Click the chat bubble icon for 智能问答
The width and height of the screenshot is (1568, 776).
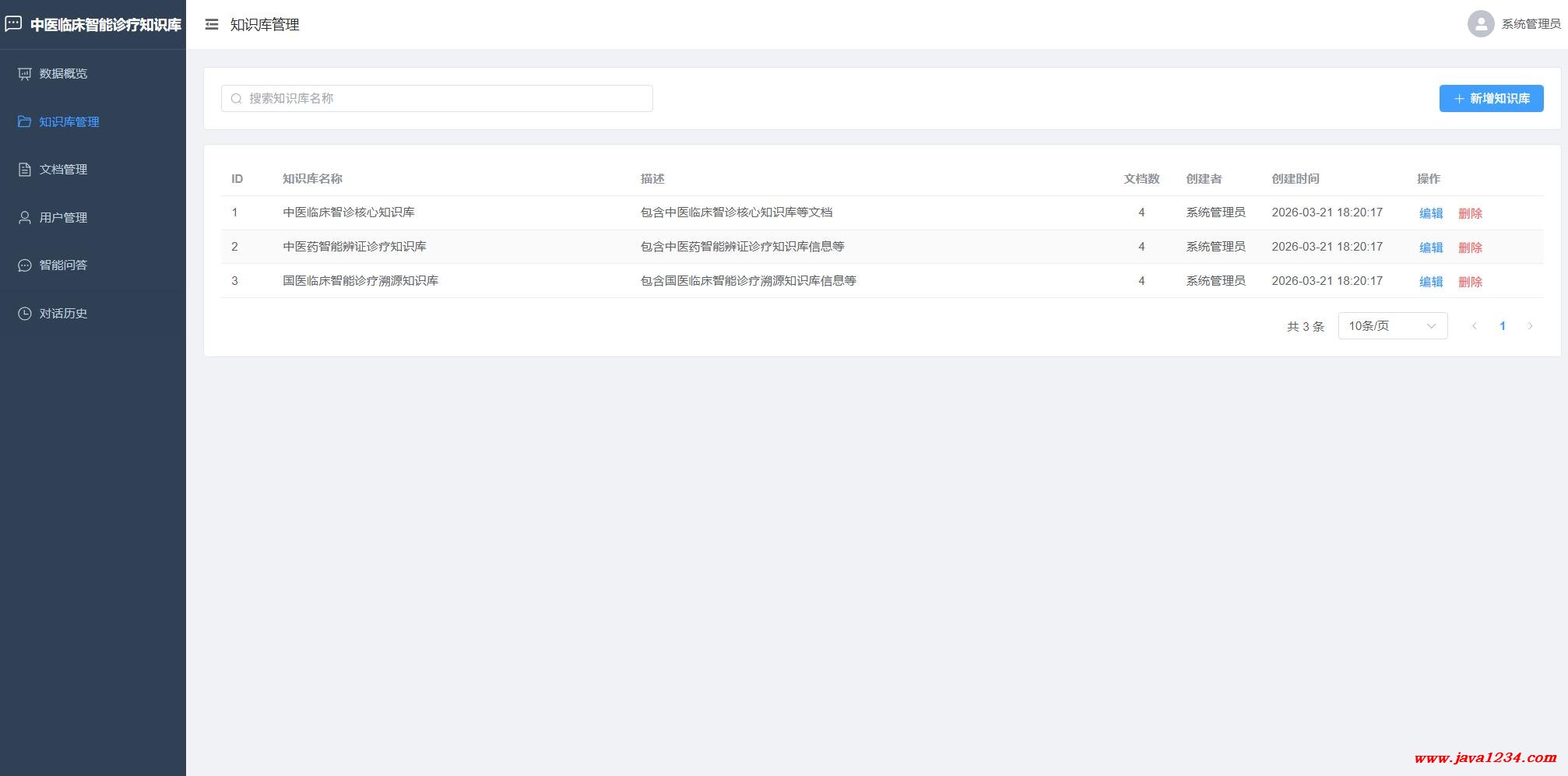[x=25, y=265]
